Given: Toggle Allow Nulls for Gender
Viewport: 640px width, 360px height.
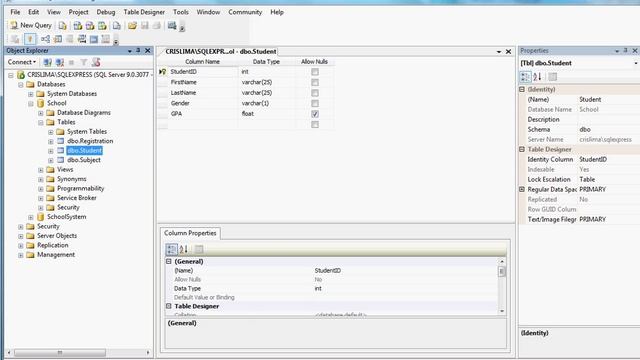Looking at the screenshot, I should tap(315, 103).
